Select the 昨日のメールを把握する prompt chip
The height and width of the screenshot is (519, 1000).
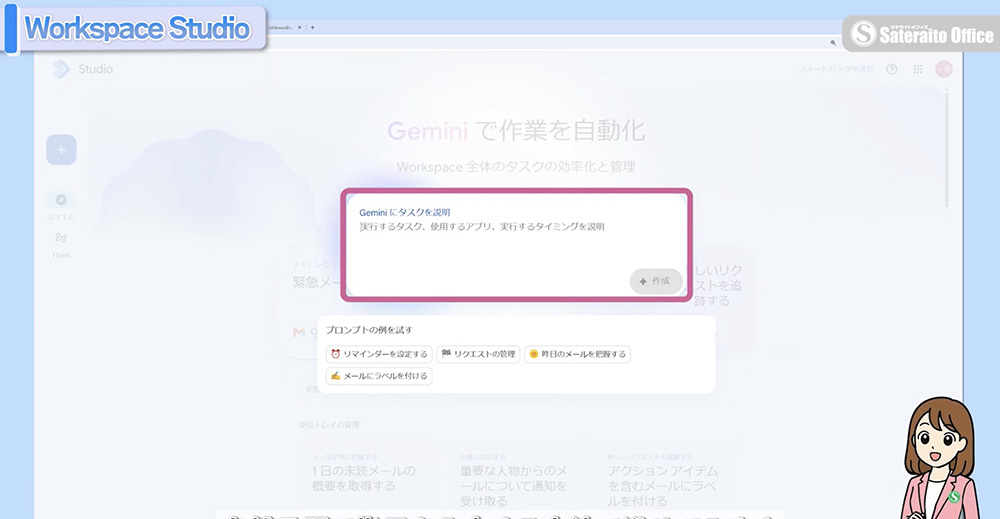coord(578,354)
